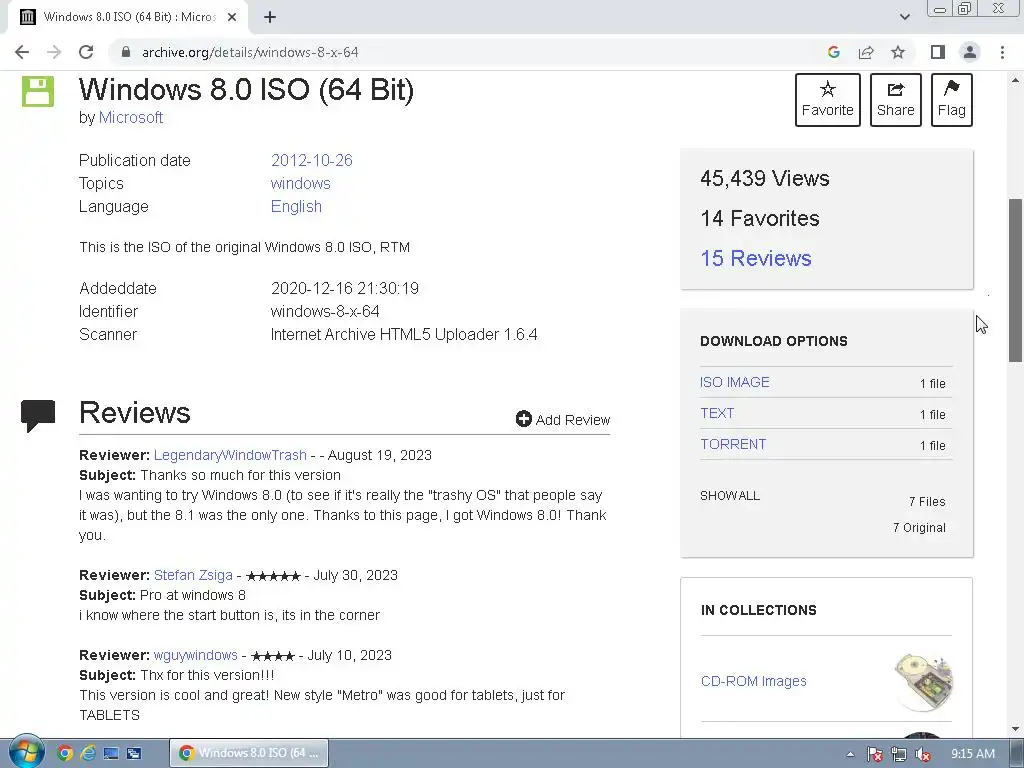Click the Add Review plus icon

(523, 419)
